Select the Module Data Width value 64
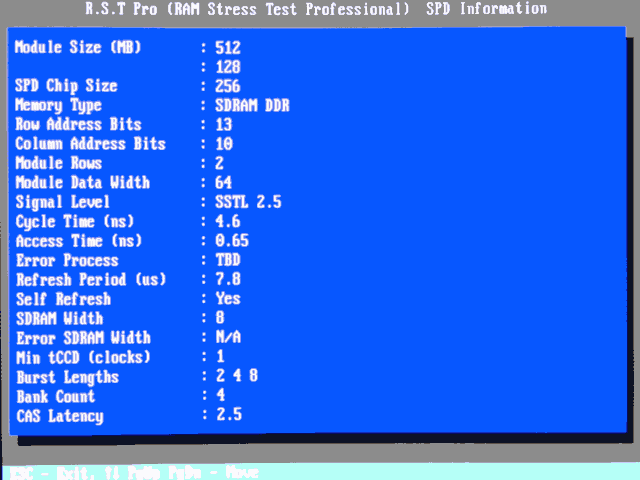 pos(224,182)
